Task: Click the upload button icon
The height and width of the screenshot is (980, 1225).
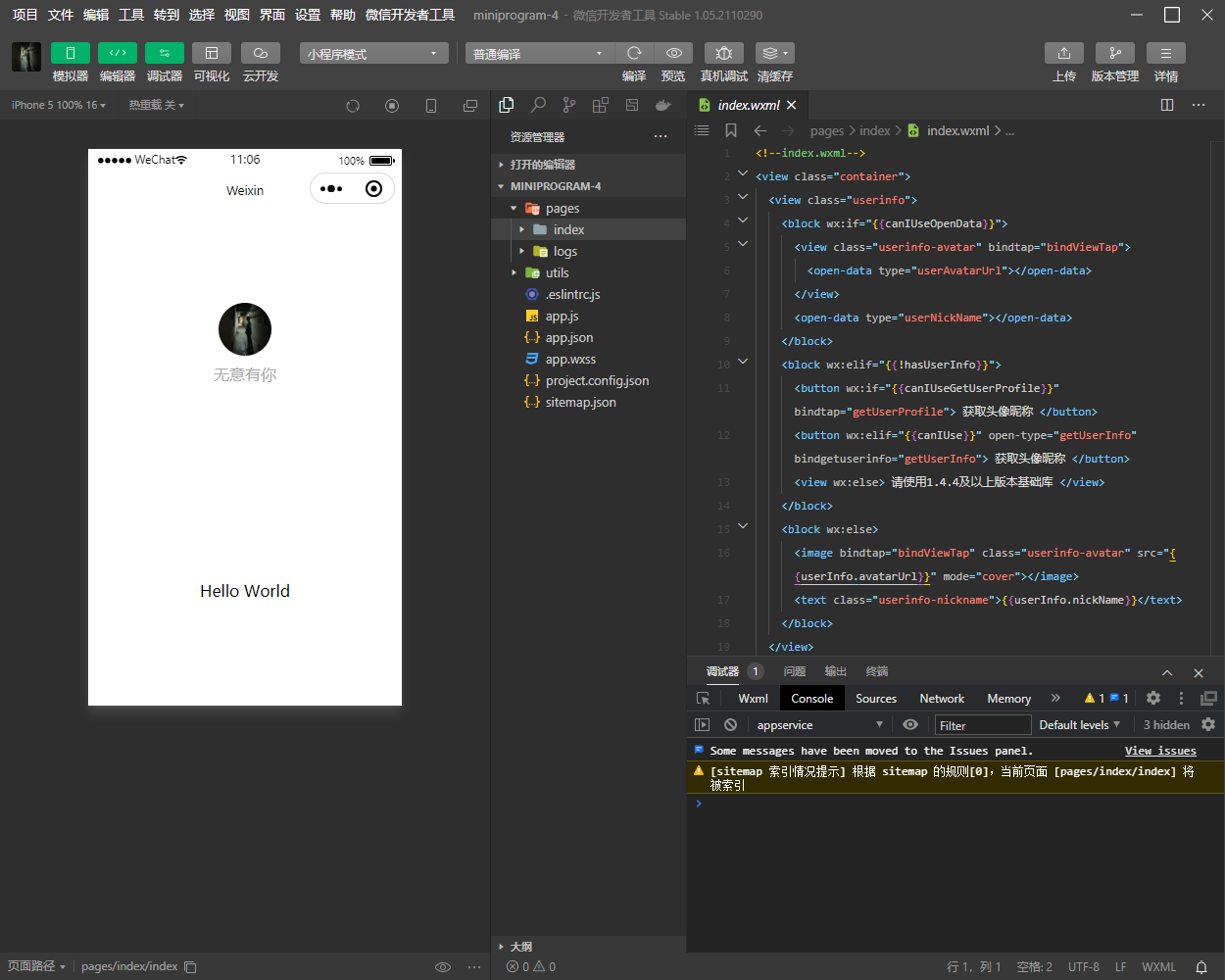Action: [x=1064, y=53]
